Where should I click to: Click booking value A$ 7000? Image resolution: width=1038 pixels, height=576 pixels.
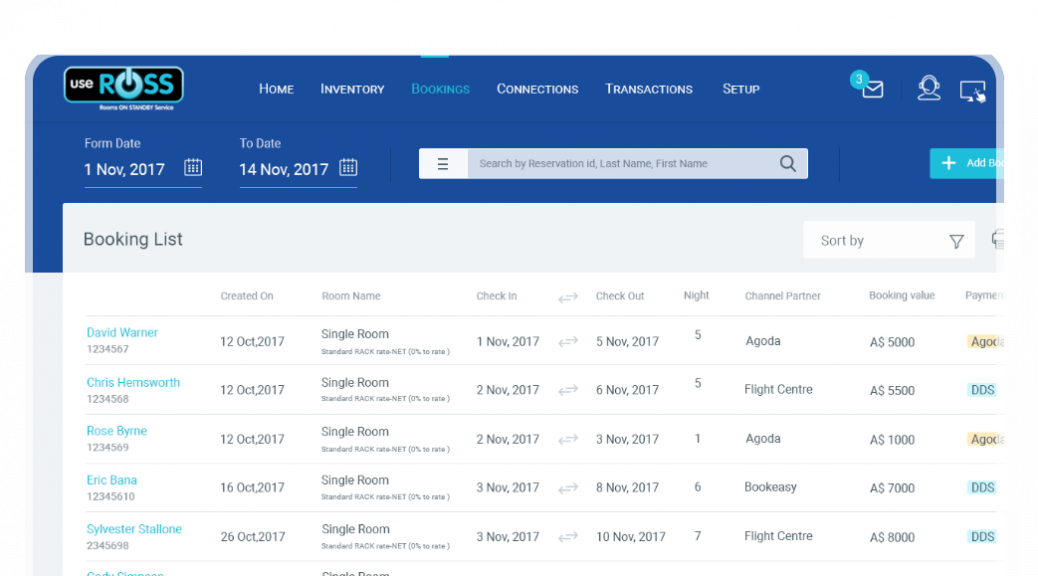(x=892, y=488)
